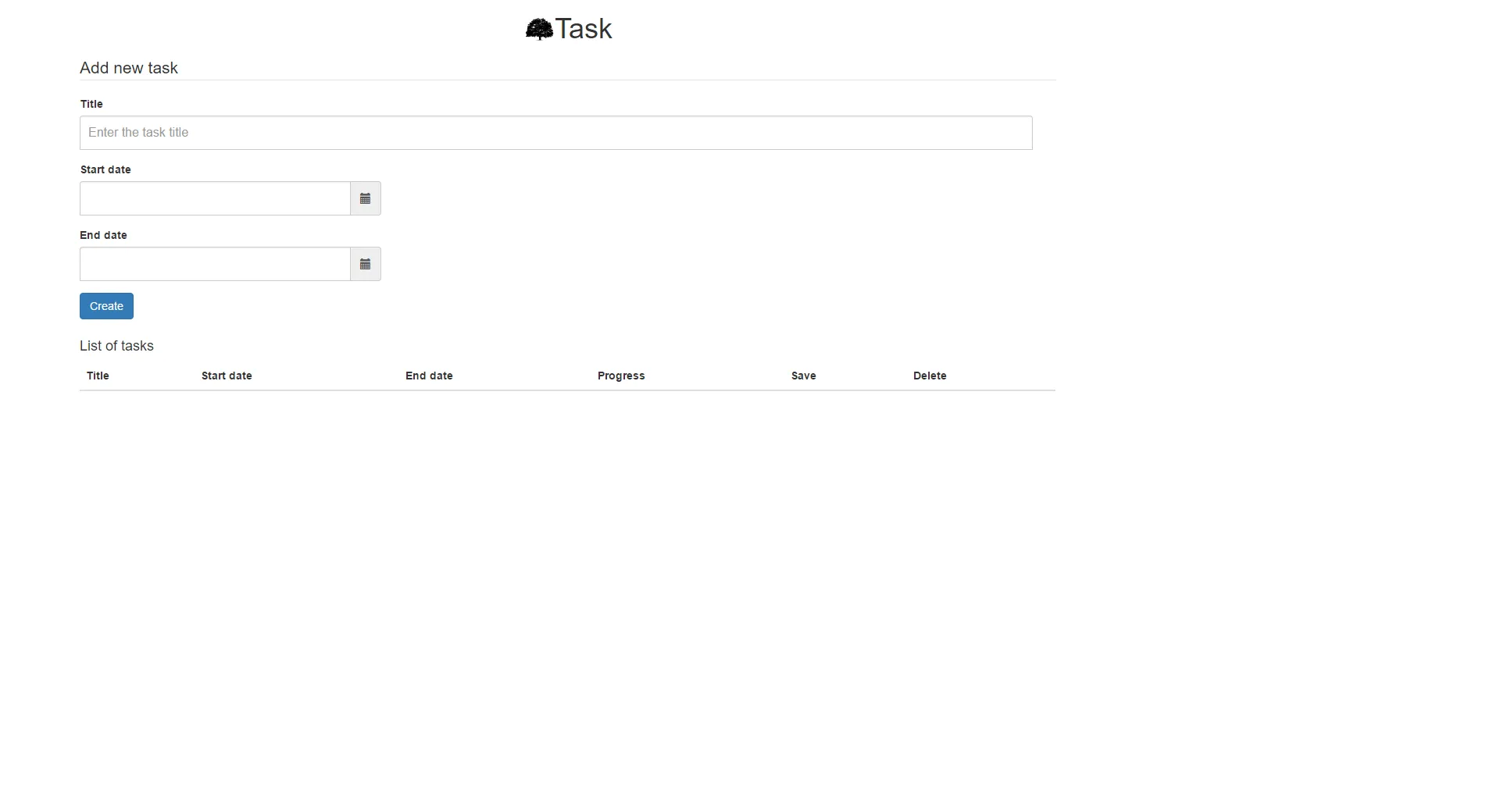Open the Start date calendar picker
This screenshot has width=1500, height=812.
(366, 198)
